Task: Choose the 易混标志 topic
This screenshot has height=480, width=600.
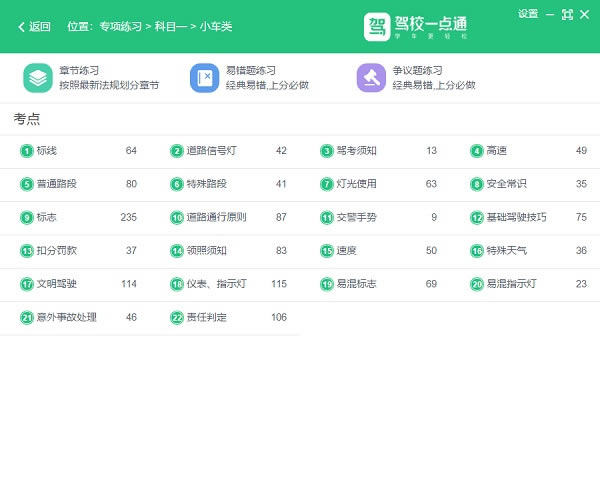Action: click(356, 284)
